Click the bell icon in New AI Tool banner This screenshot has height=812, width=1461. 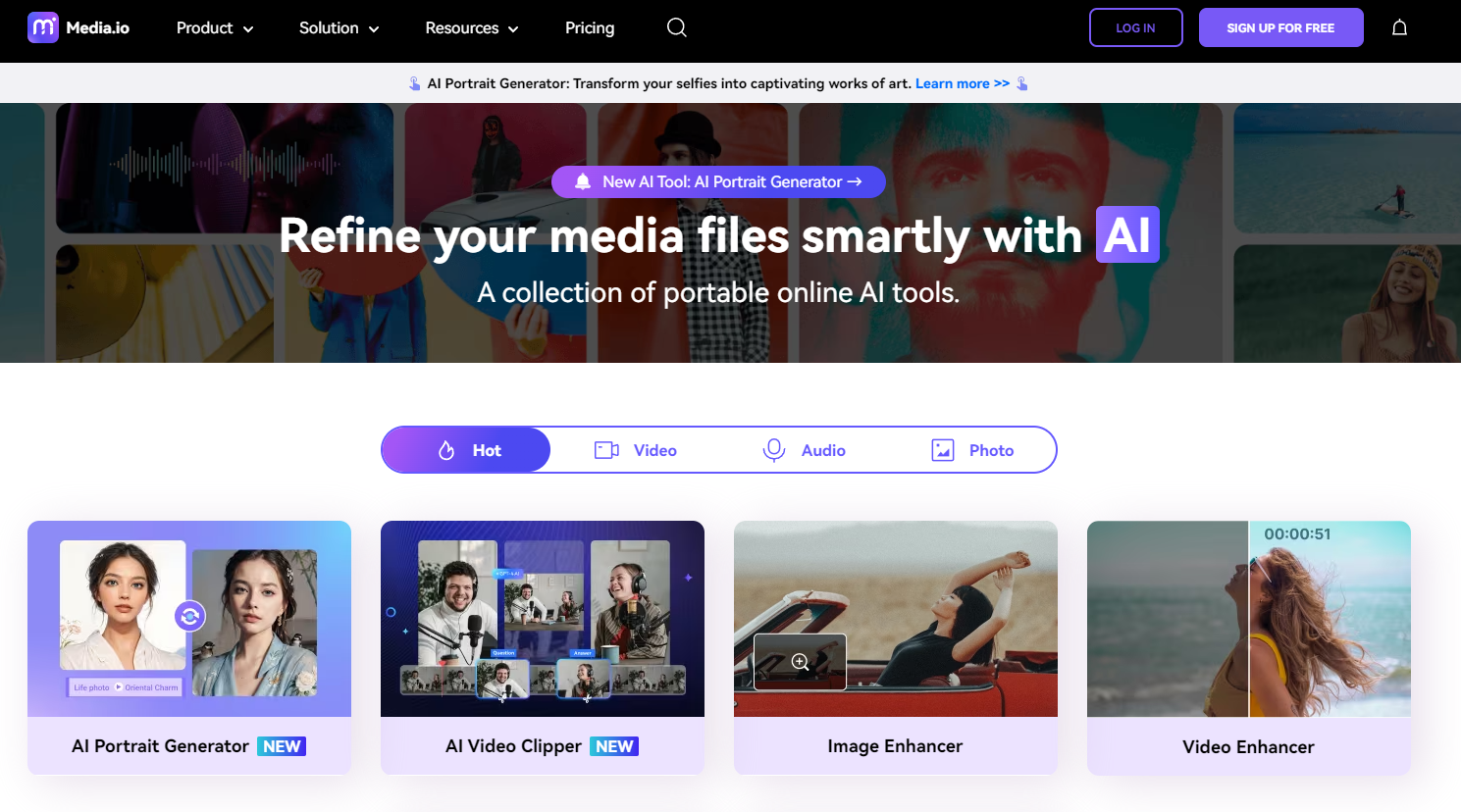pos(583,181)
